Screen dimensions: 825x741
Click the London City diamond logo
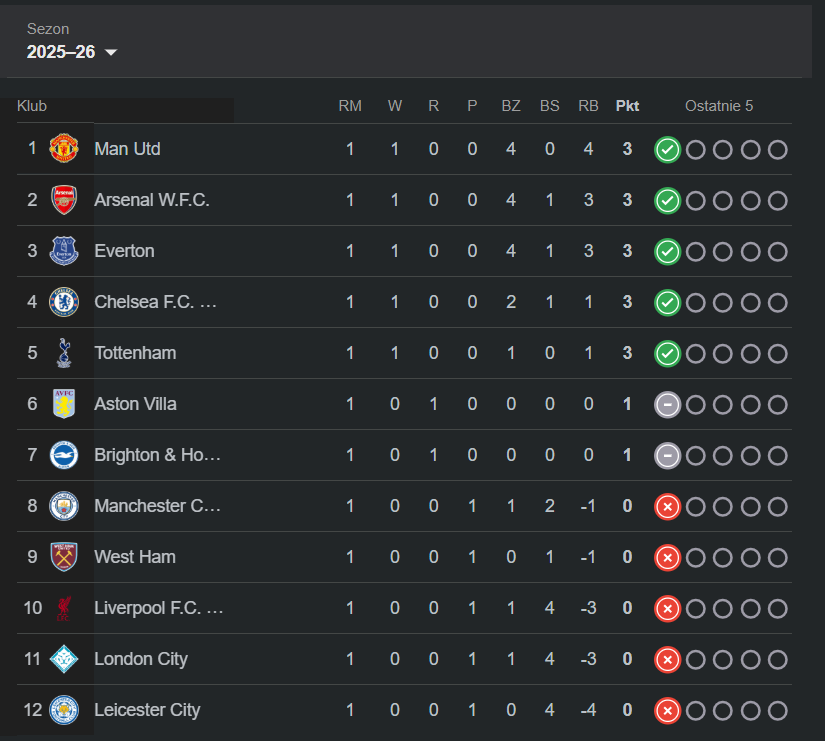64,659
